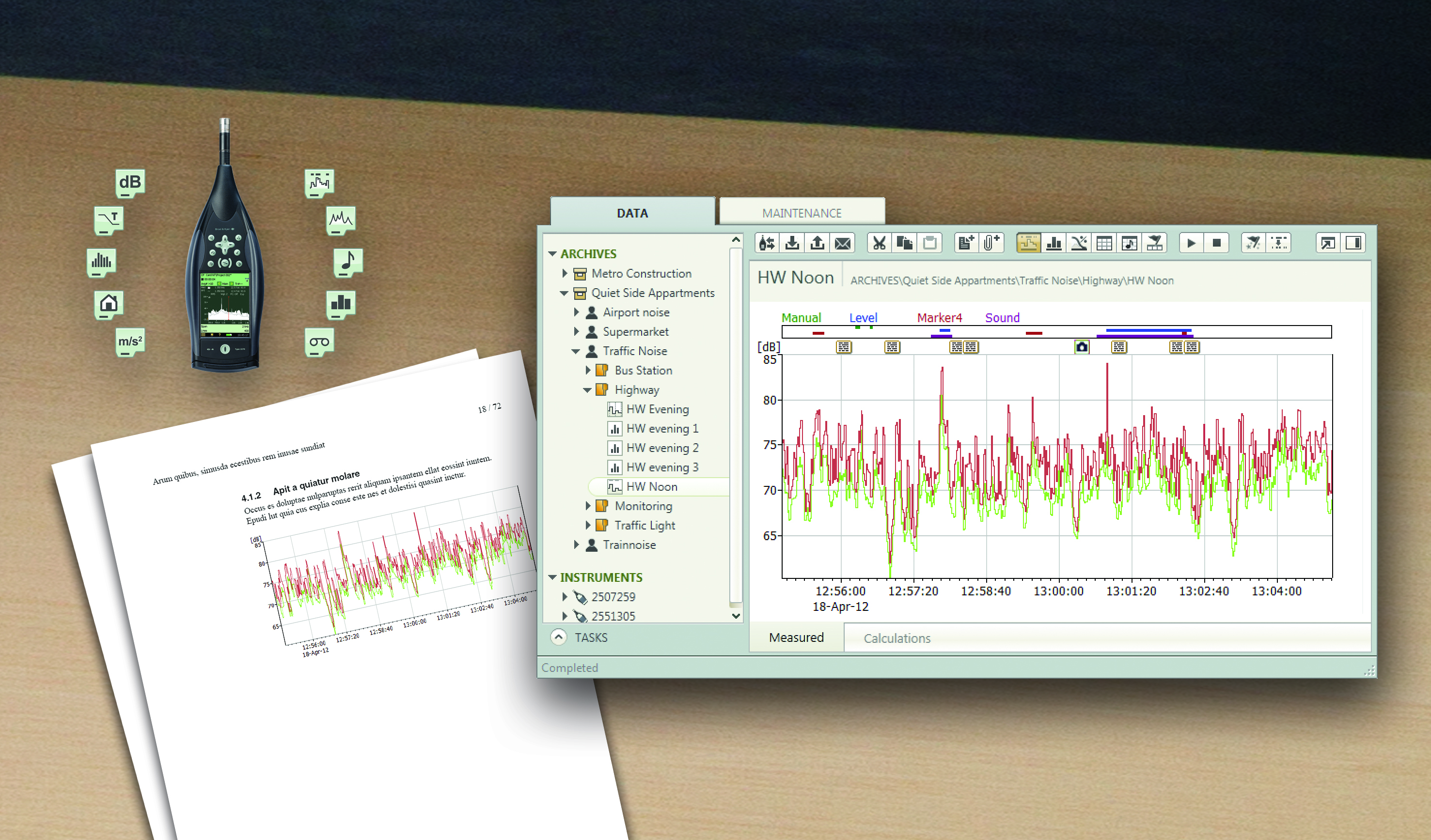Click the envelope email icon
This screenshot has width=1431, height=840.
coord(843,244)
